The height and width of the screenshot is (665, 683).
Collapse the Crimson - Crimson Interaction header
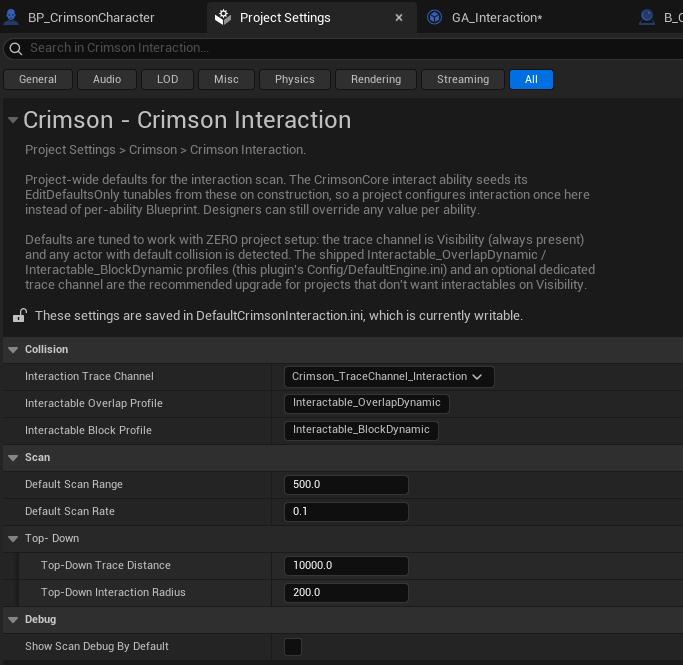(13, 120)
